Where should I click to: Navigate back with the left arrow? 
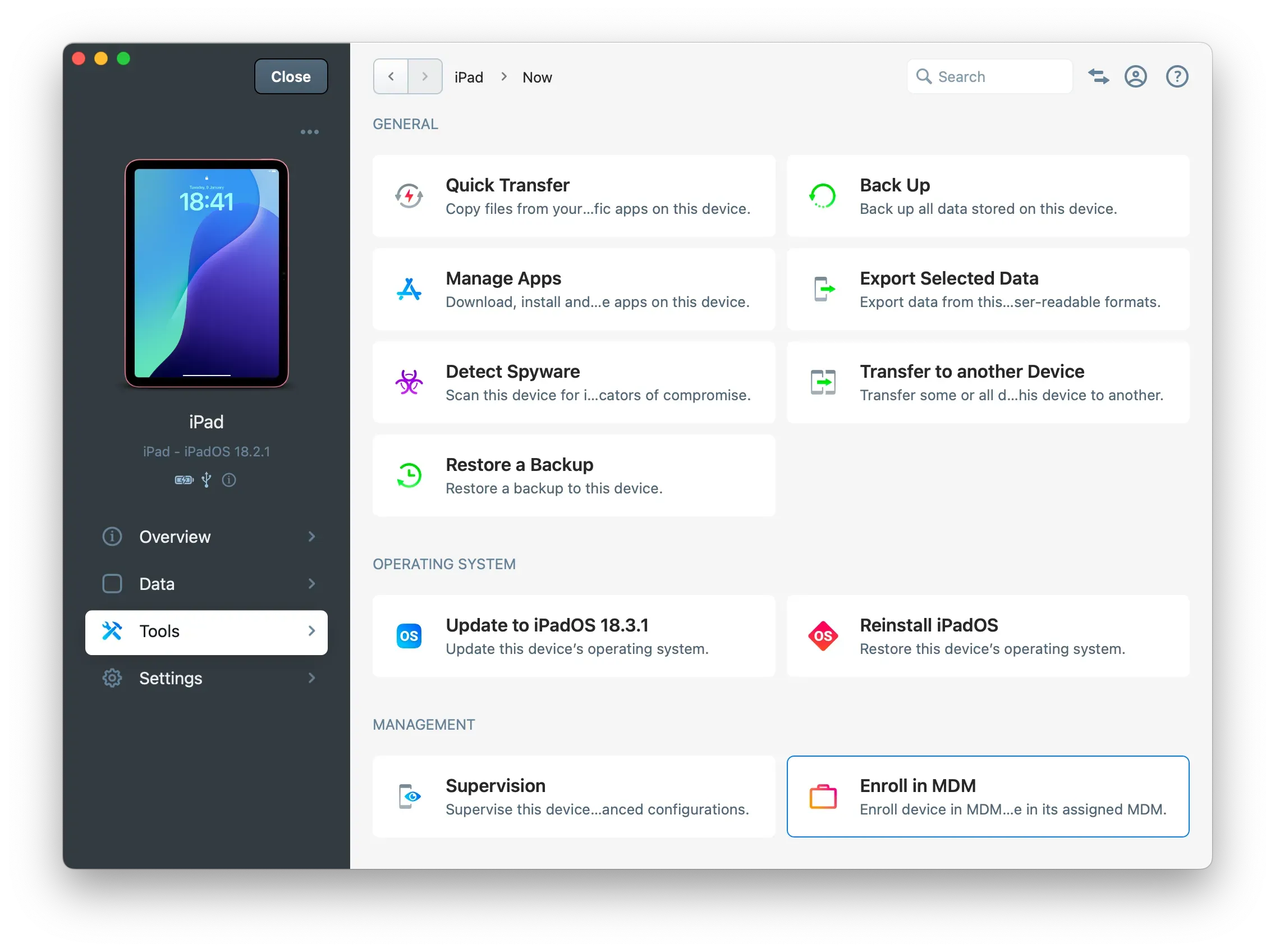click(391, 77)
